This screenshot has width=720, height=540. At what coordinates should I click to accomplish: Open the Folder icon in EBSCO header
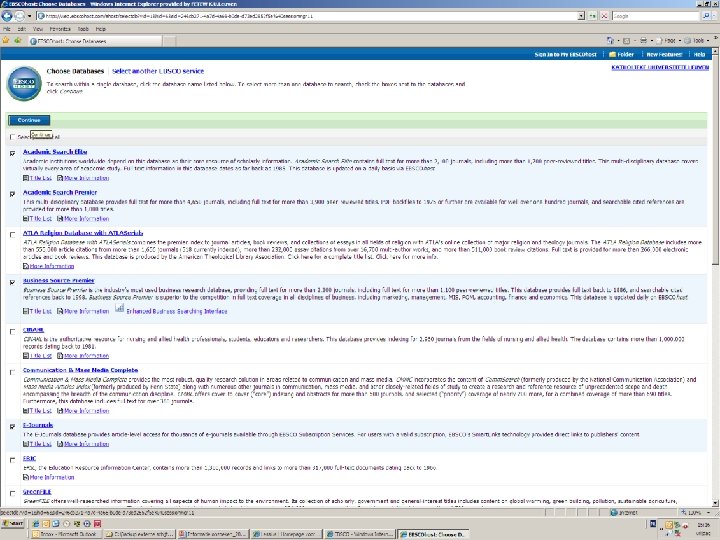pyautogui.click(x=612, y=54)
